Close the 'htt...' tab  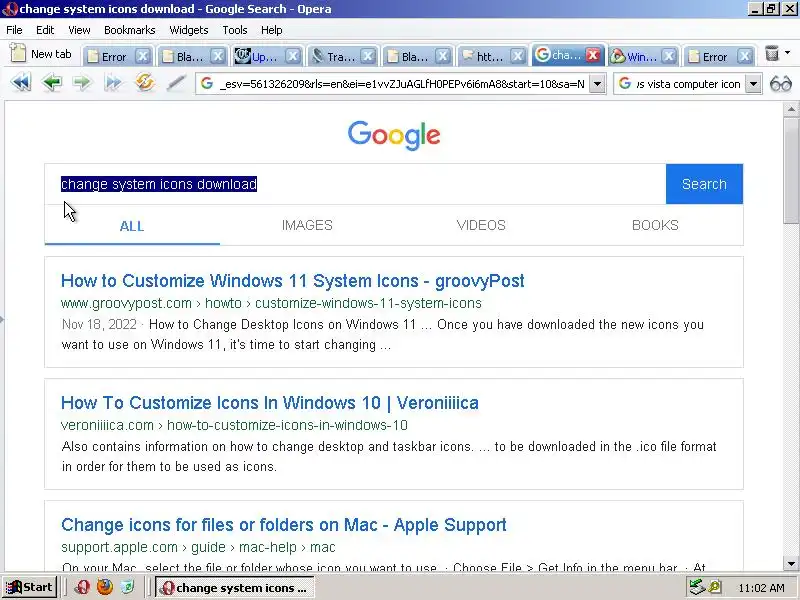[517, 56]
